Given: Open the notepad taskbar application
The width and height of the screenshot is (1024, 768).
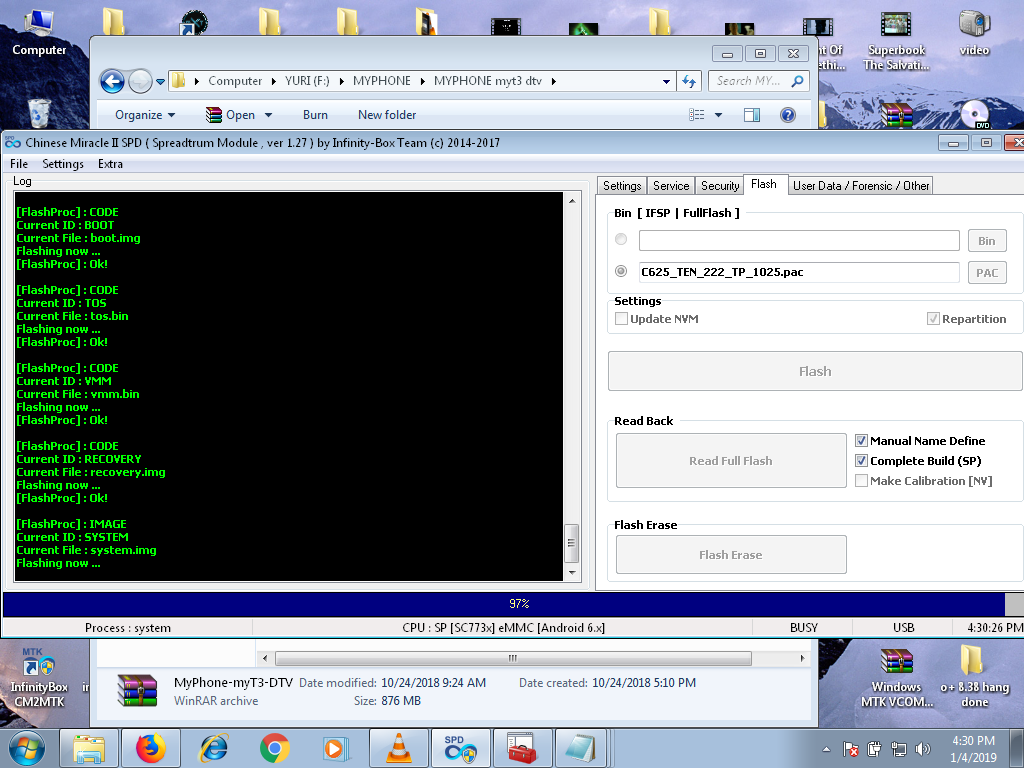Looking at the screenshot, I should coord(581,748).
